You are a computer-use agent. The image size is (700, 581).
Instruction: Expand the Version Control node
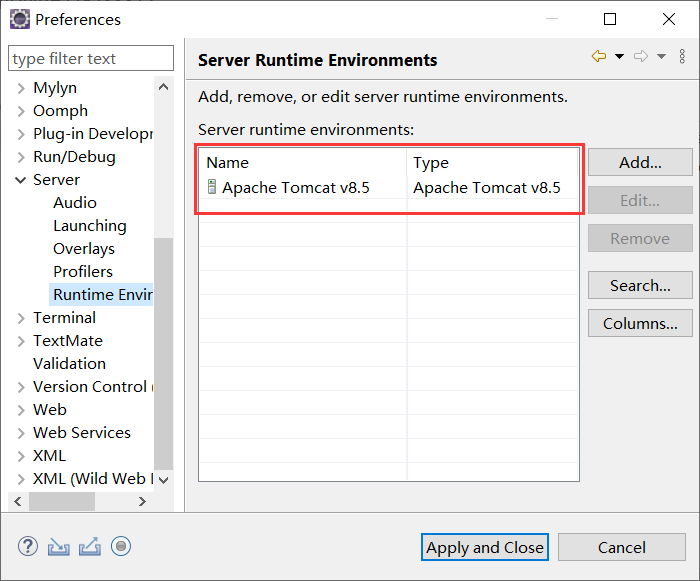pyautogui.click(x=21, y=387)
